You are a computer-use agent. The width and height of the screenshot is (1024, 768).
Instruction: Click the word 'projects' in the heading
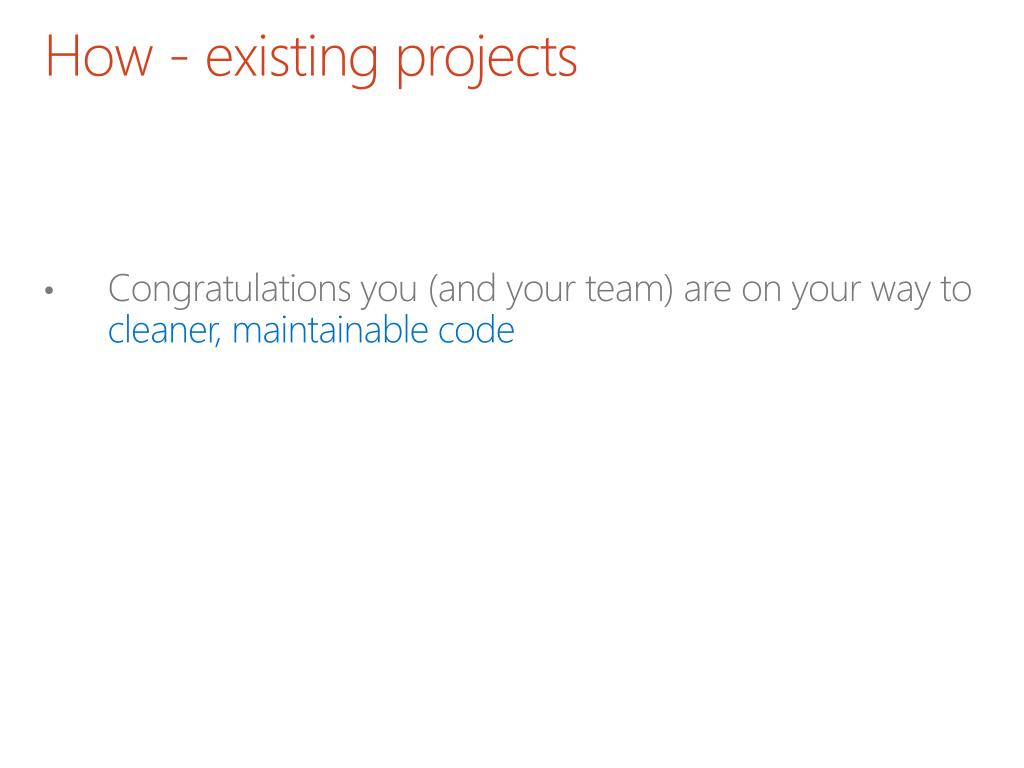coord(487,60)
